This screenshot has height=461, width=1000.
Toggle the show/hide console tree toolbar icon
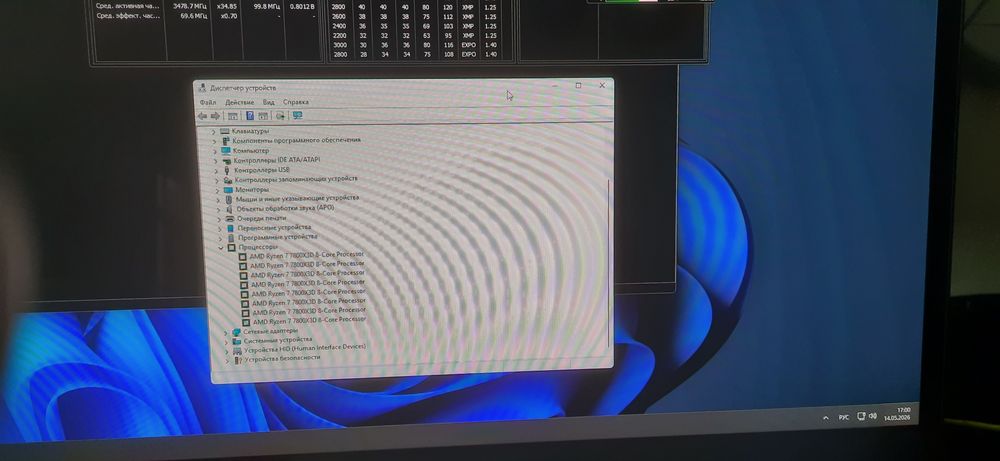[x=233, y=115]
